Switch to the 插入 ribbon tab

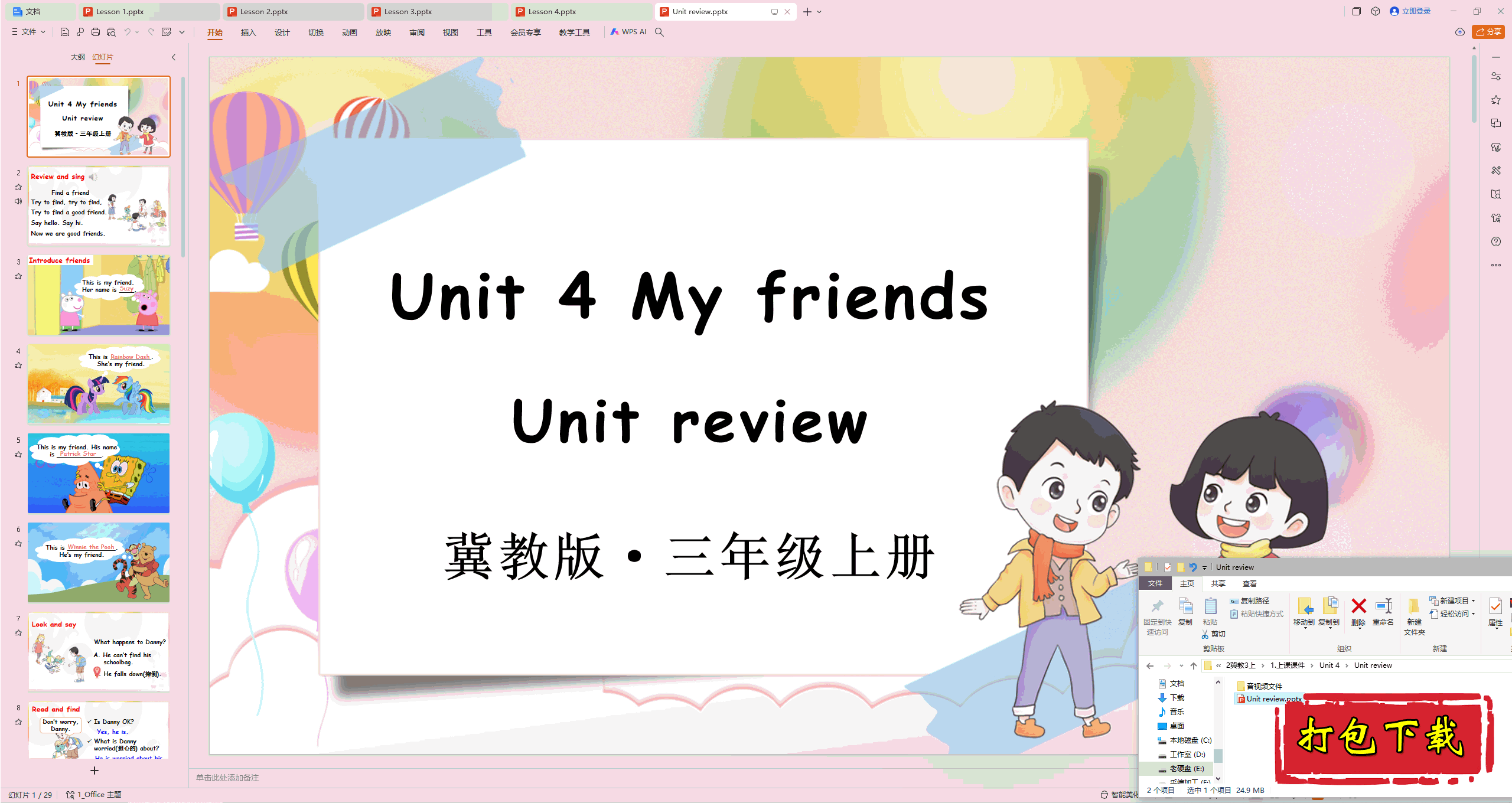point(249,32)
